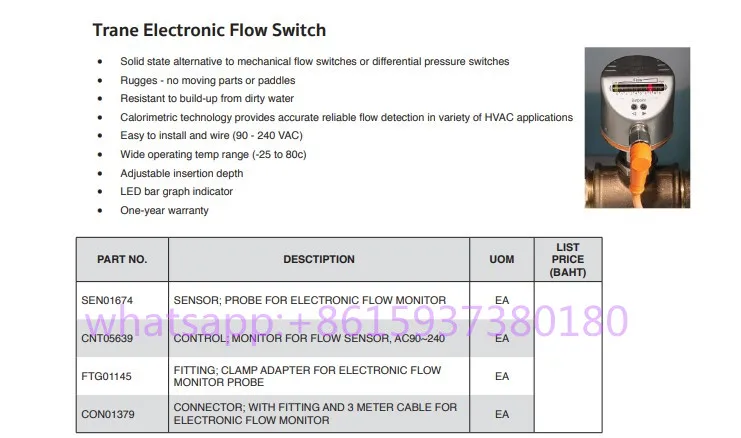Click the EA unit for SEN01674 row

(x=502, y=299)
